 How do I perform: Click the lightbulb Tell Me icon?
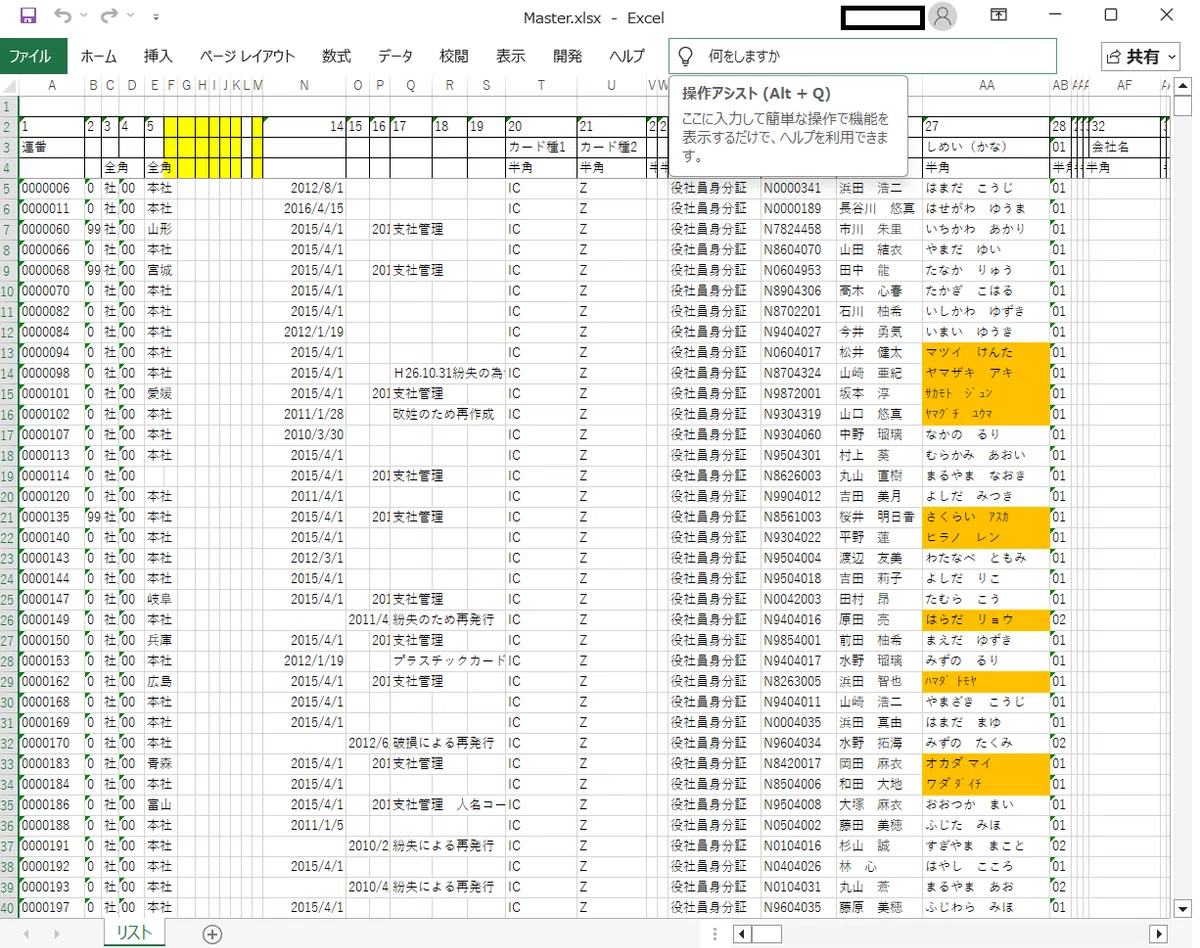686,56
